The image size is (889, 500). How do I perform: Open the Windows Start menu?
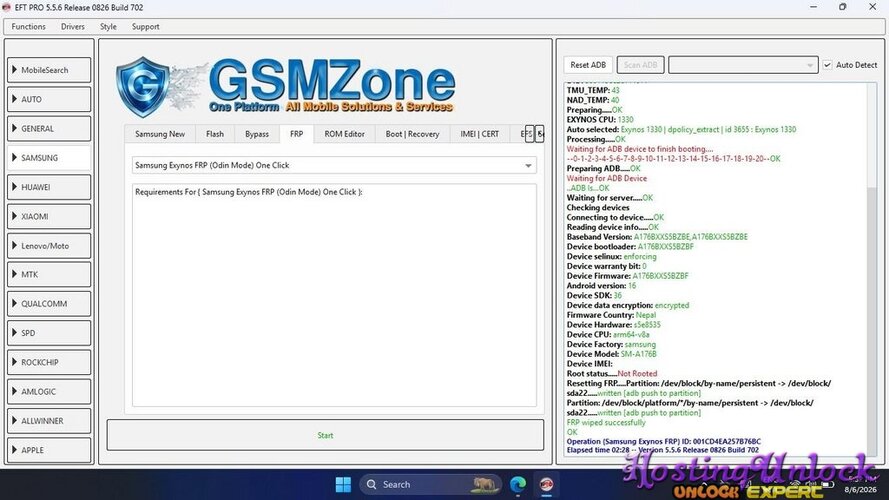click(x=343, y=485)
